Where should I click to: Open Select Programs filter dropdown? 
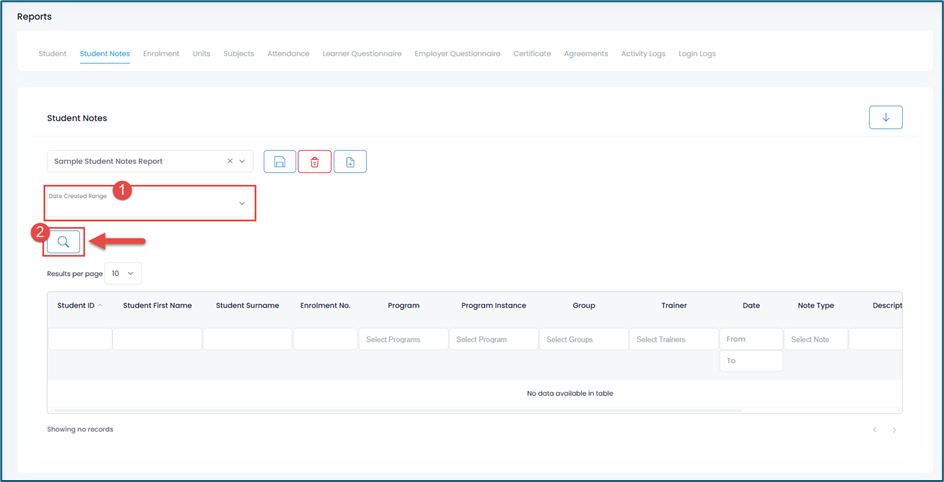click(x=403, y=340)
